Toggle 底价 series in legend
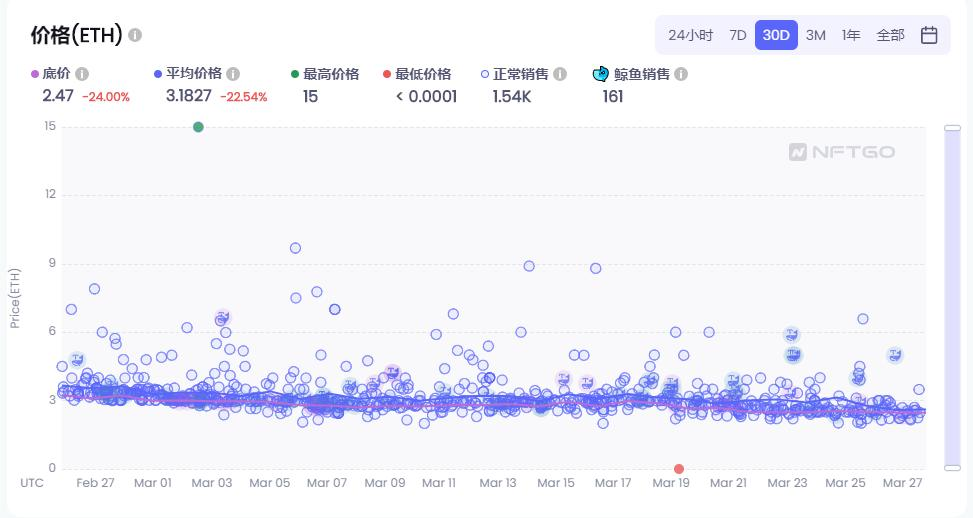973x518 pixels. point(50,74)
